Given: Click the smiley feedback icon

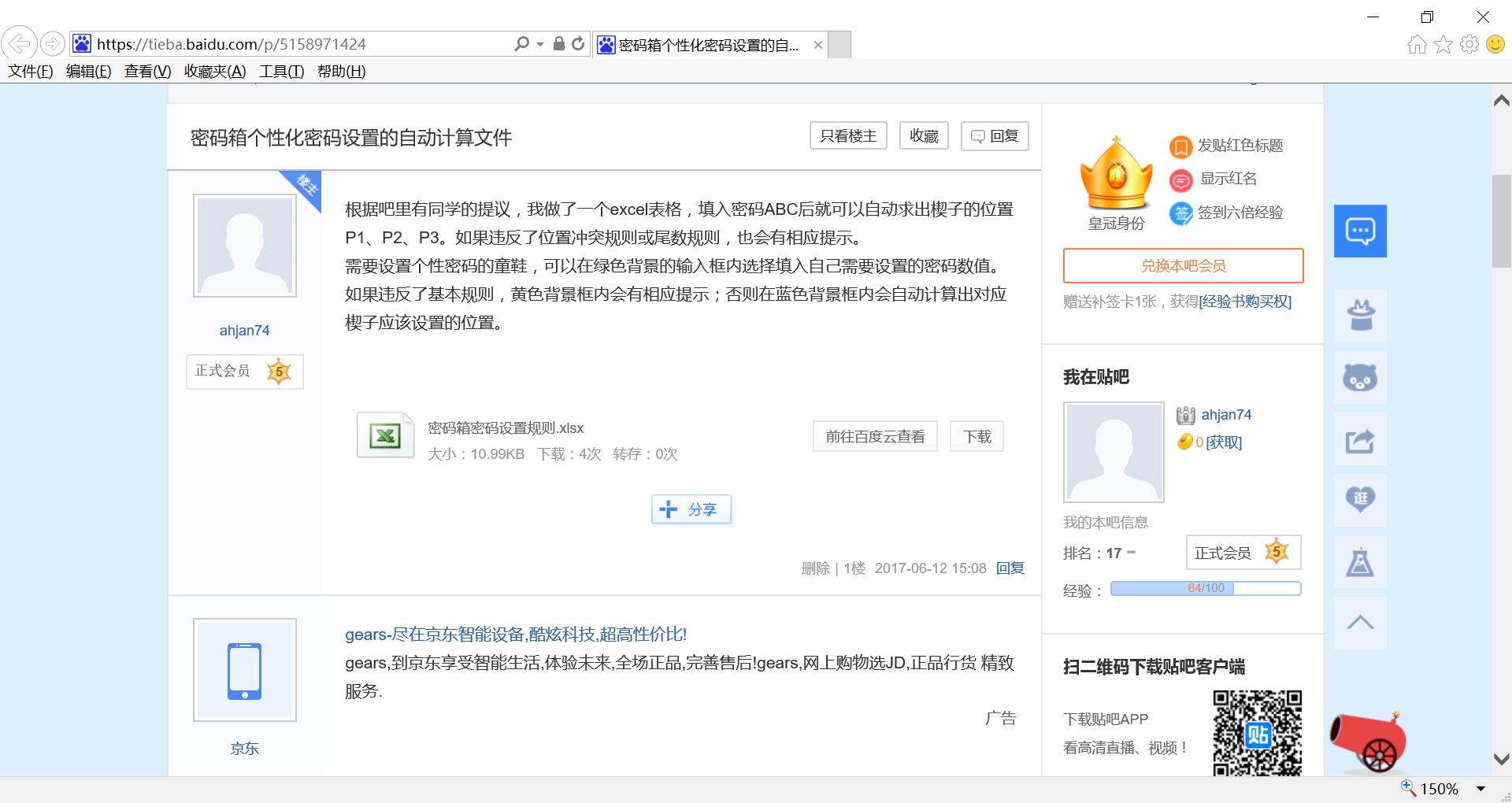Looking at the screenshot, I should point(1495,44).
